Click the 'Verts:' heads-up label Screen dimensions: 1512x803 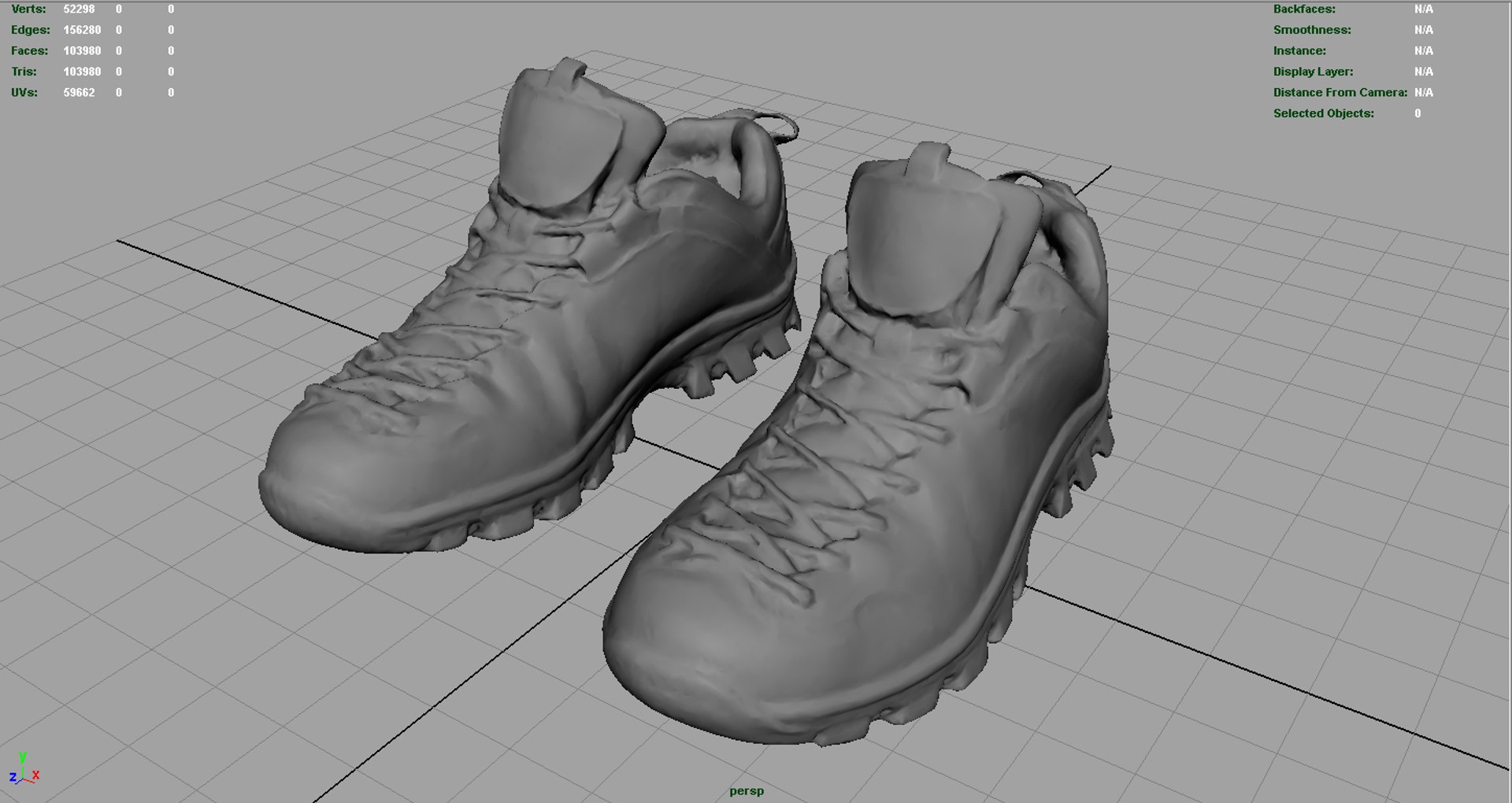pos(28,9)
